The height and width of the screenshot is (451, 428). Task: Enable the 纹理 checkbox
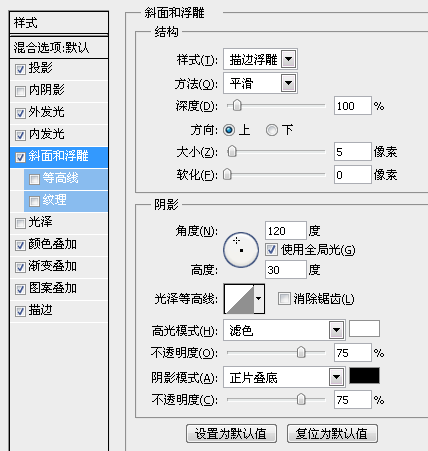click(34, 201)
